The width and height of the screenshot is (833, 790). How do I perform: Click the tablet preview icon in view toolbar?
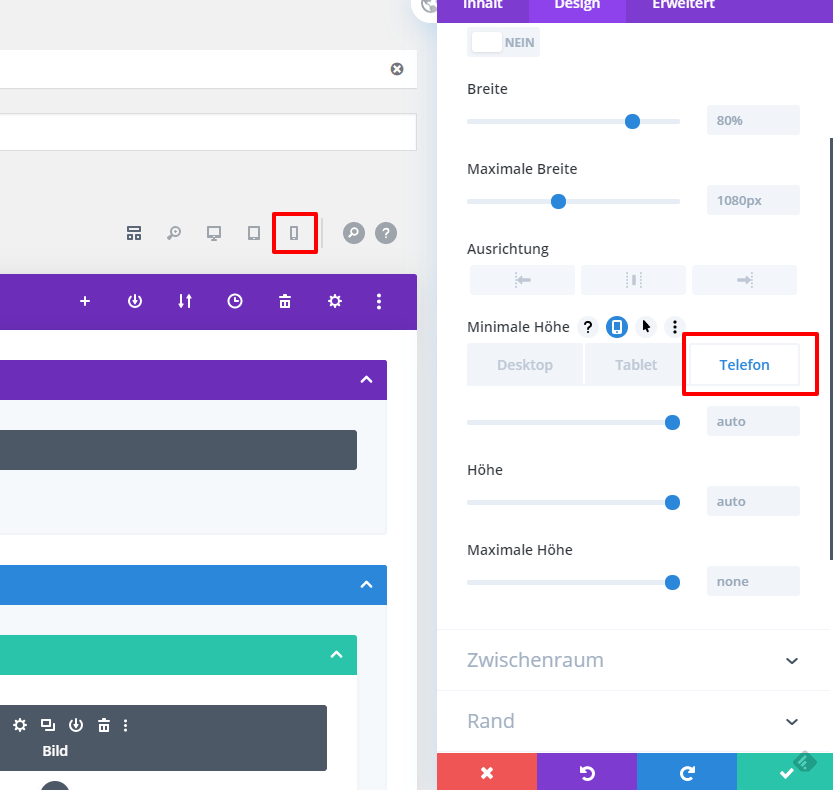[x=254, y=233]
